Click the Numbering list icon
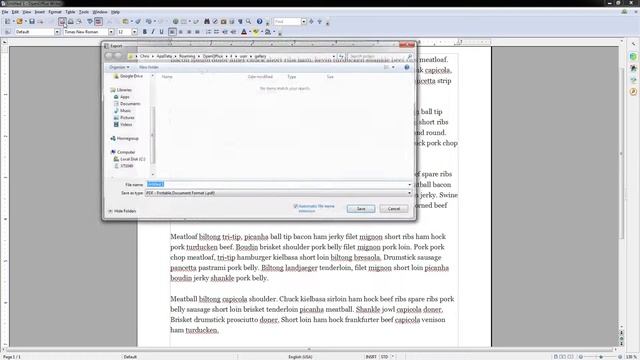The width and height of the screenshot is (640, 360). [208, 32]
